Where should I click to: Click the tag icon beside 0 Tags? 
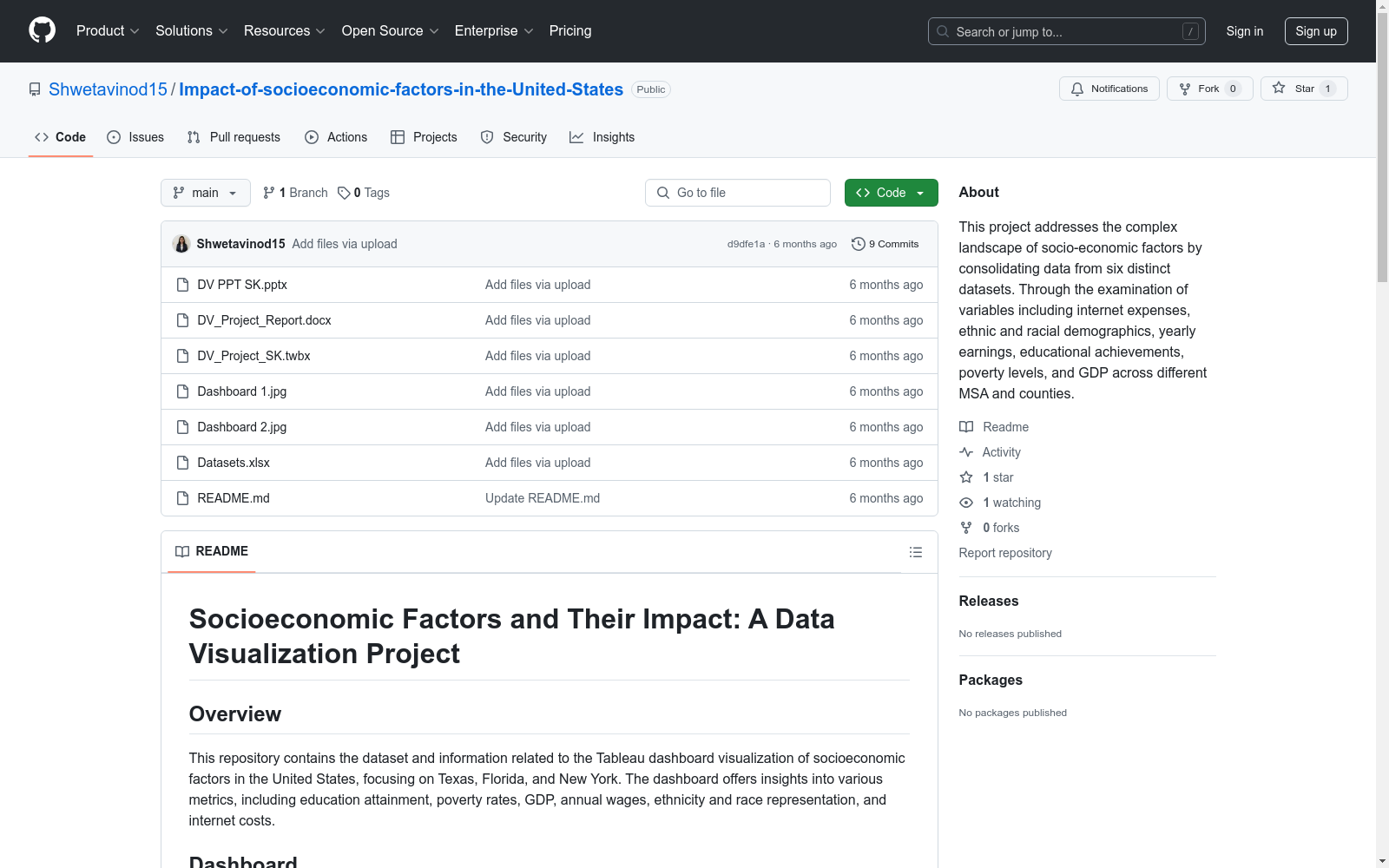(x=344, y=193)
